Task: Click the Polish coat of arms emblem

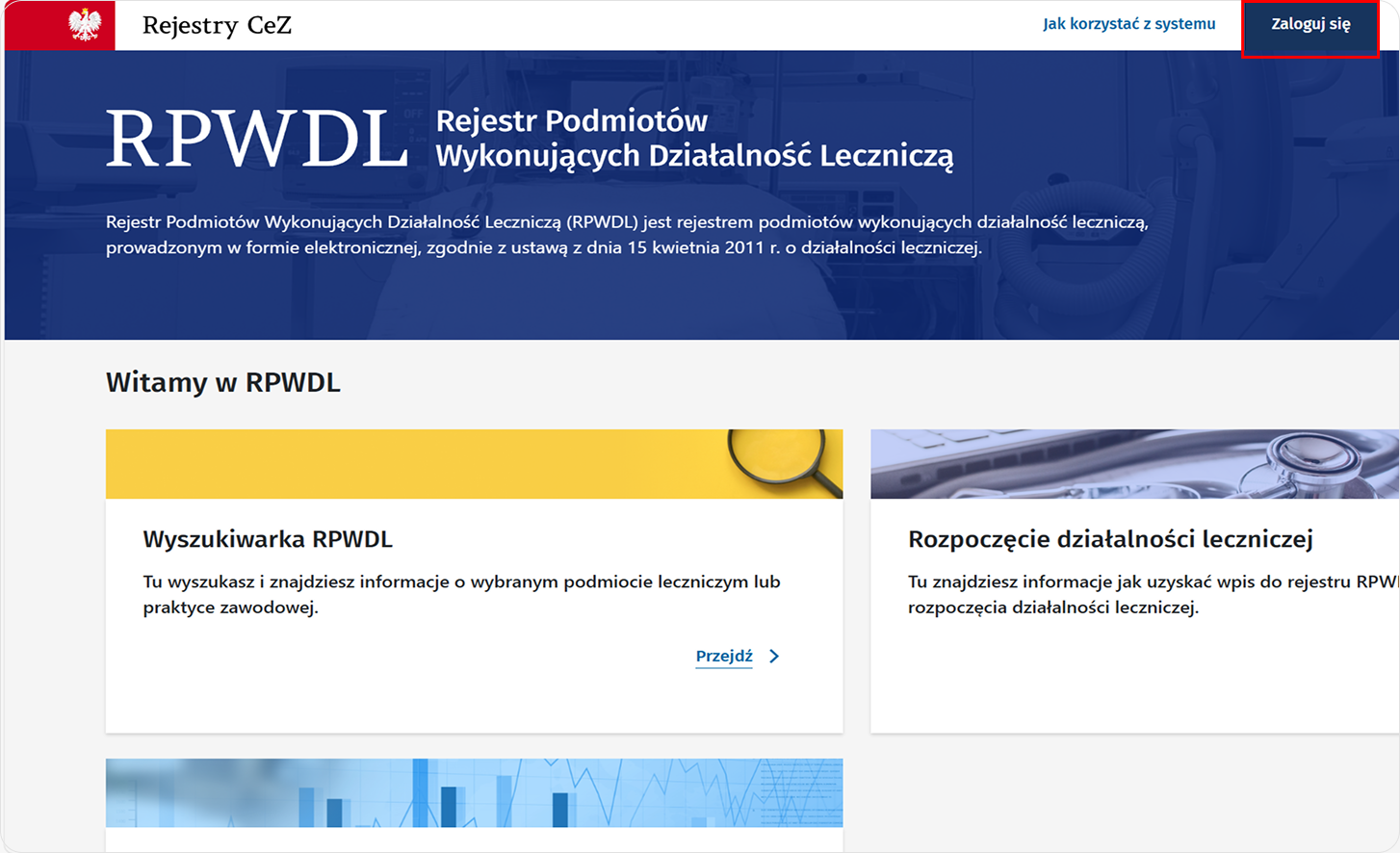Action: 82,25
